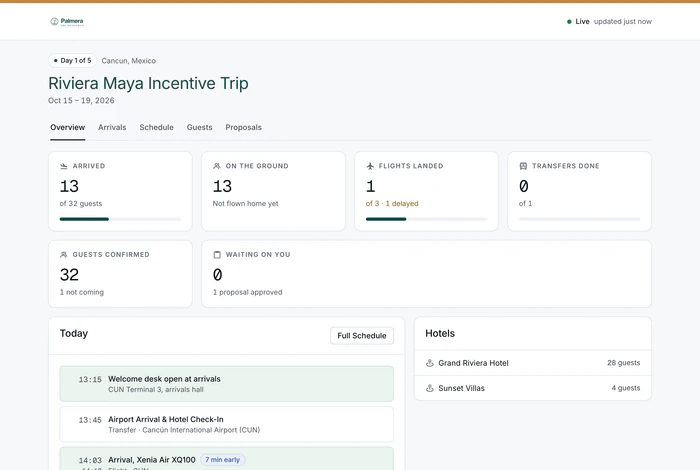Click the '1 delayed' flights note
Image resolution: width=700 pixels, height=470 pixels.
(x=402, y=204)
